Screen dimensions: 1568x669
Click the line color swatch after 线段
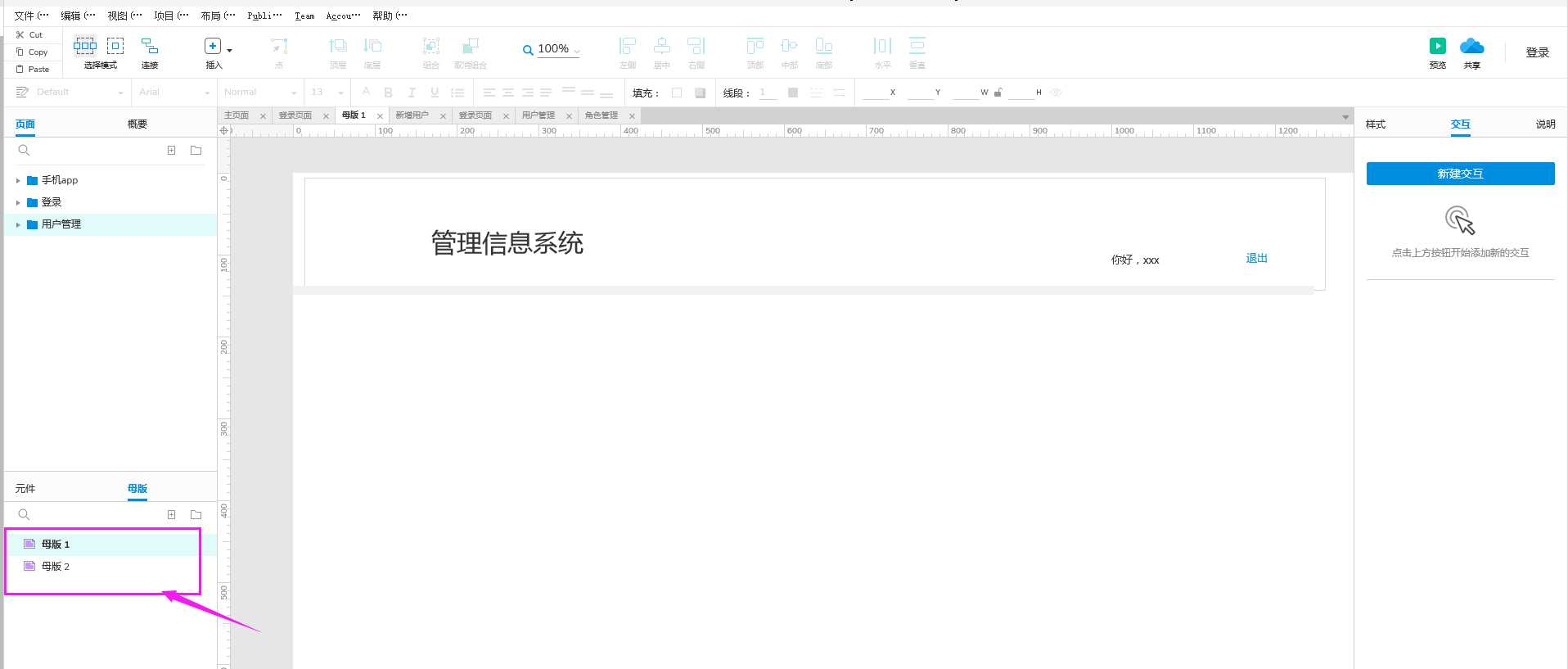pyautogui.click(x=793, y=93)
